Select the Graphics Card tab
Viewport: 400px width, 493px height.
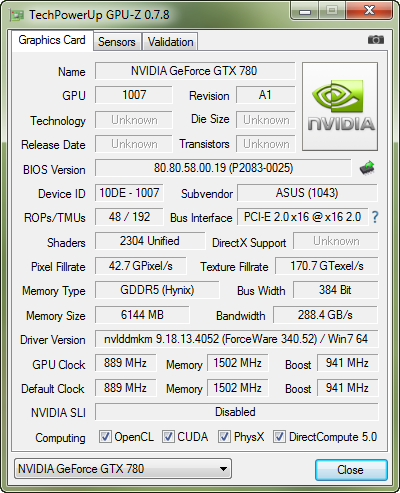pos(52,40)
